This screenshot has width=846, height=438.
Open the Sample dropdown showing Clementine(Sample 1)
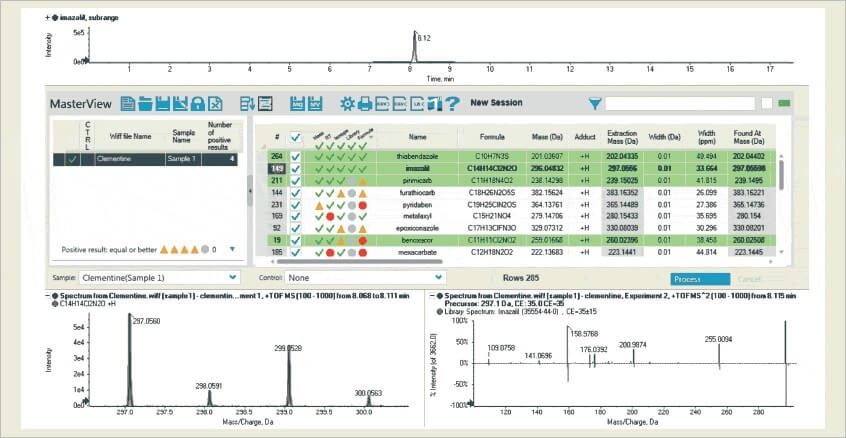176,277
